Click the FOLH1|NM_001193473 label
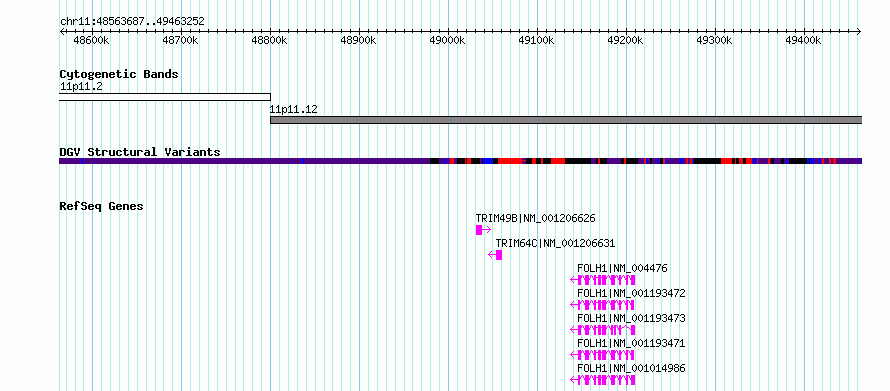 [631, 318]
